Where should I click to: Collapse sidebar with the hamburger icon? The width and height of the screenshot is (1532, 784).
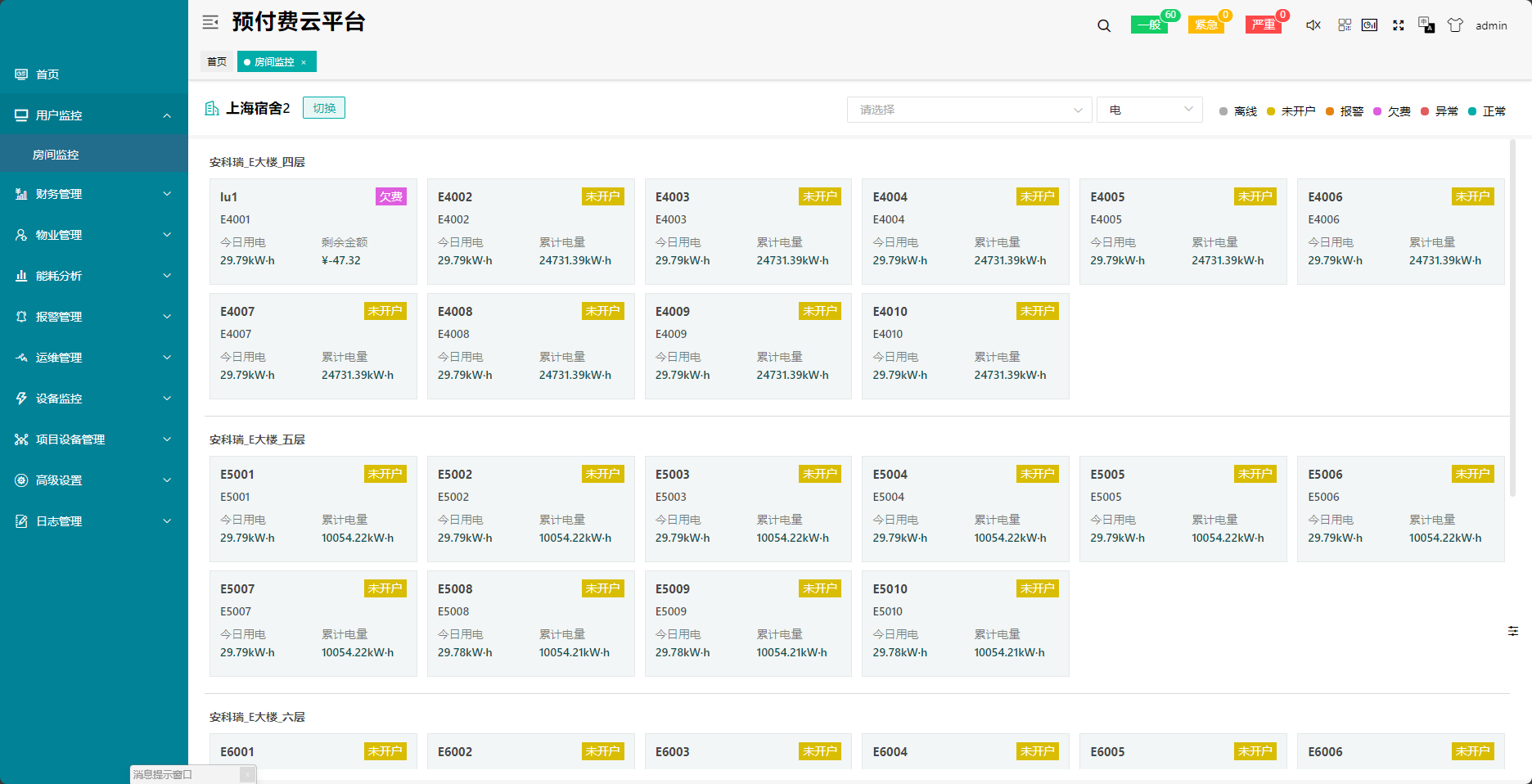coord(210,22)
